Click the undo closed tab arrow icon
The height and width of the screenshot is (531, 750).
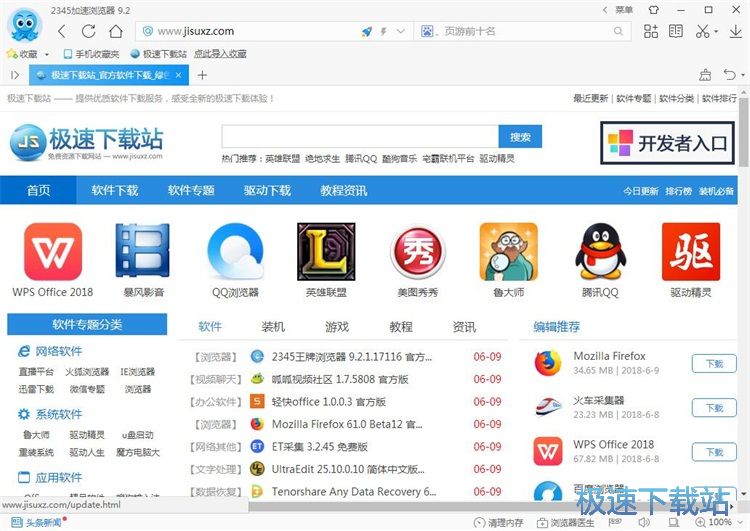pos(729,75)
